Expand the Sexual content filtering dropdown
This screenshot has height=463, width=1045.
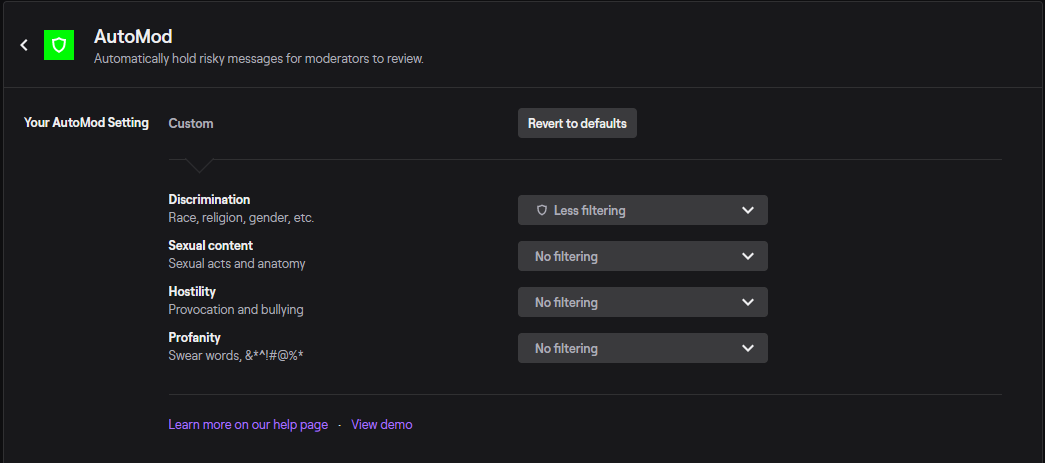[642, 256]
